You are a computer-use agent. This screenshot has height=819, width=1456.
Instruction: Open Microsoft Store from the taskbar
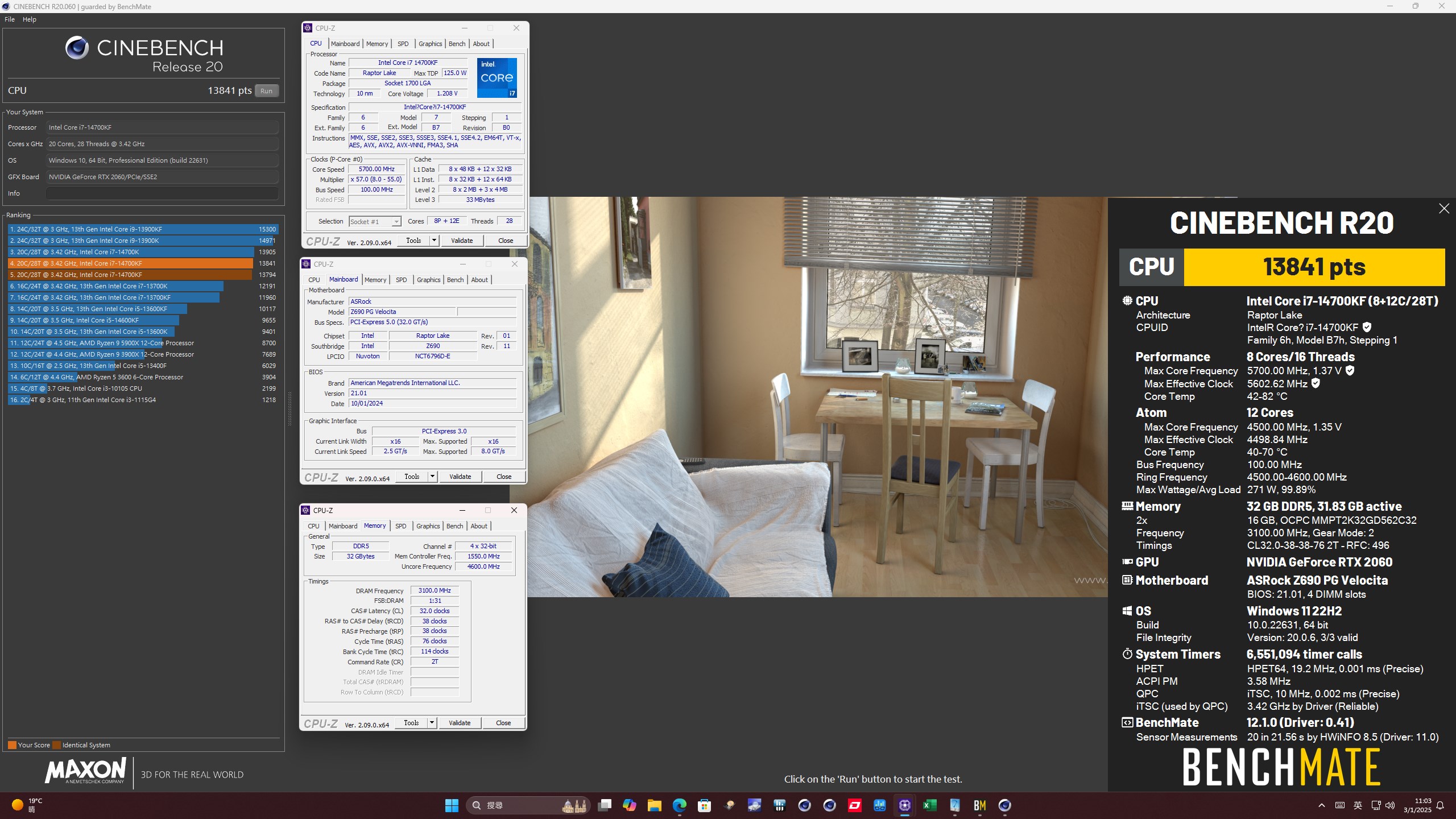pos(705,805)
